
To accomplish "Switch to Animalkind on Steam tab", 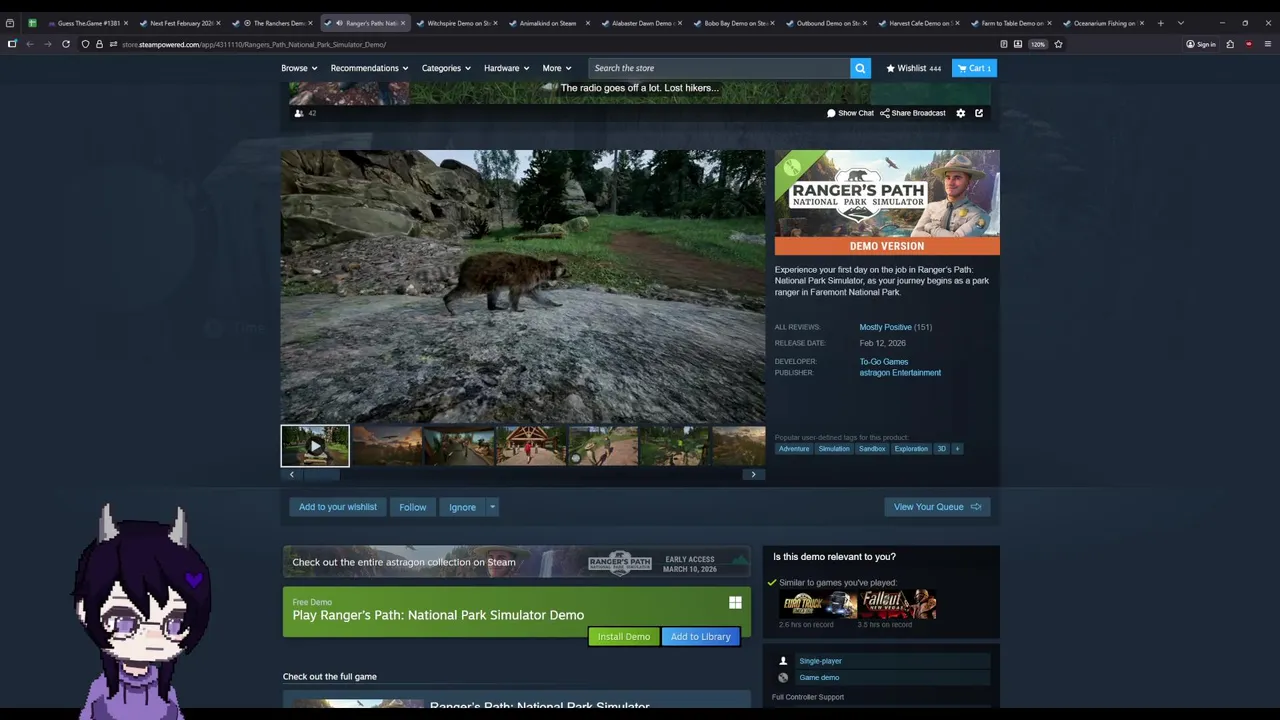I will tap(547, 23).
